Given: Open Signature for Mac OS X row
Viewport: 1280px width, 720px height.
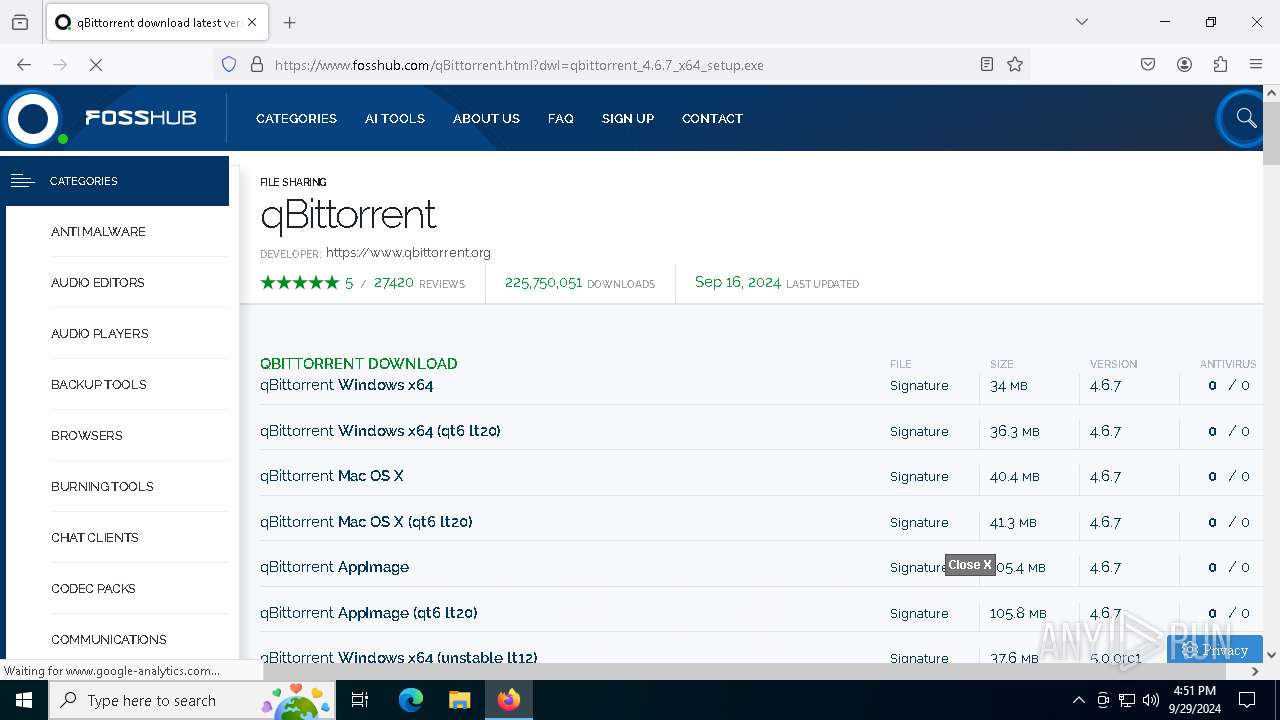Looking at the screenshot, I should point(919,476).
